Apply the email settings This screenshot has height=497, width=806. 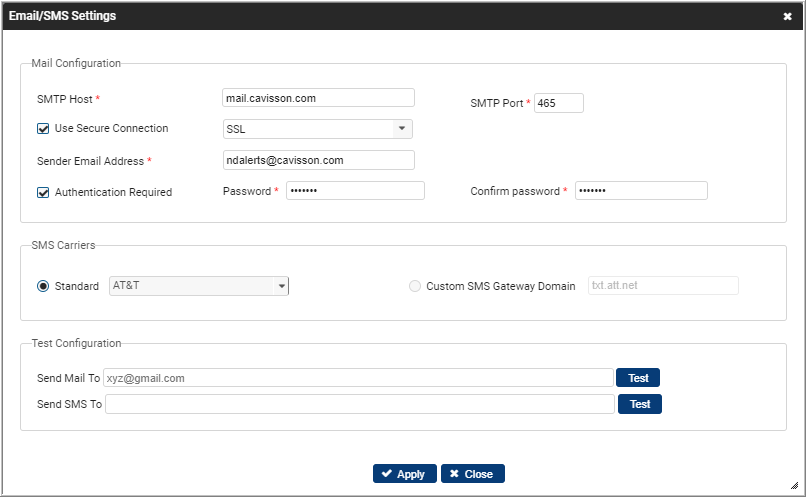(405, 474)
